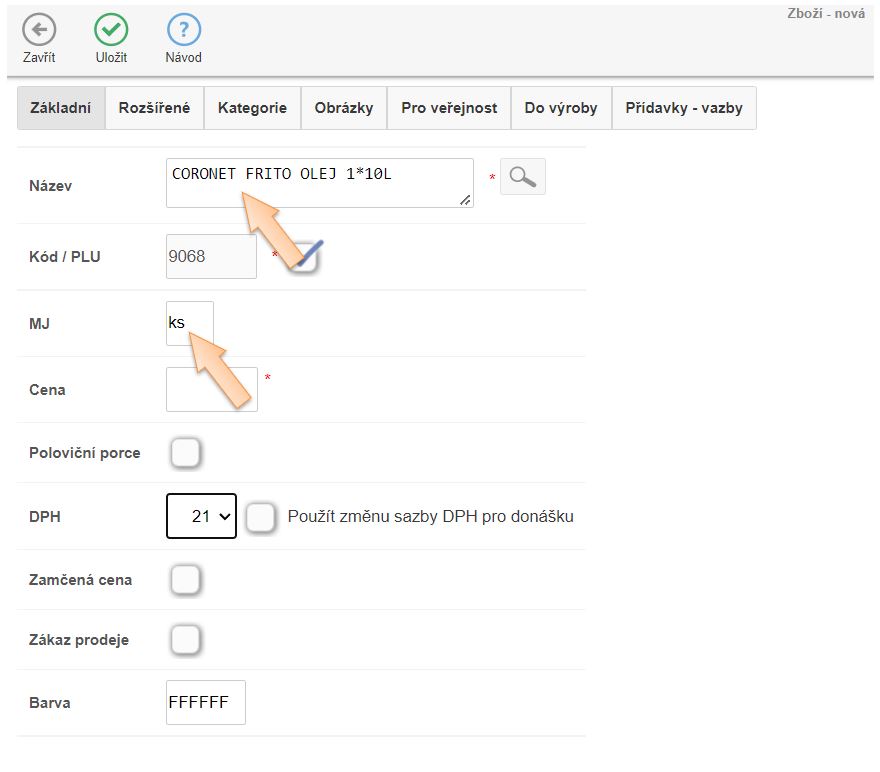This screenshot has height=772, width=880.
Task: Open the Do výroby tab
Action: point(561,108)
